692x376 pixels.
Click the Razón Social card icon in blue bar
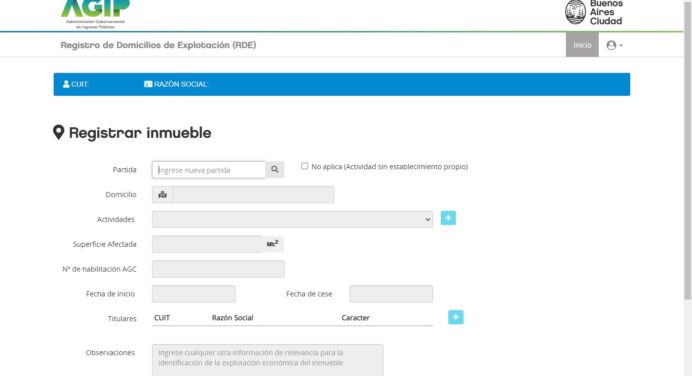pos(148,84)
